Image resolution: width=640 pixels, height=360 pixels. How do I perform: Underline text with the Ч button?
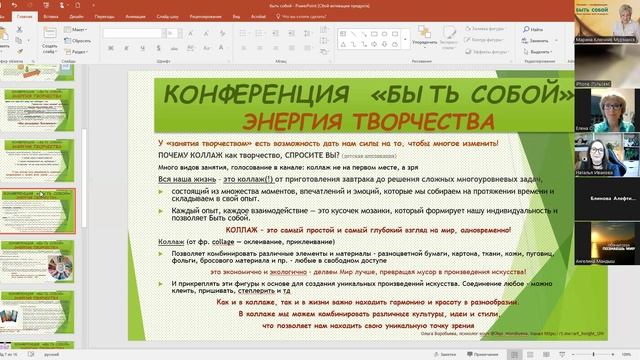point(142,48)
